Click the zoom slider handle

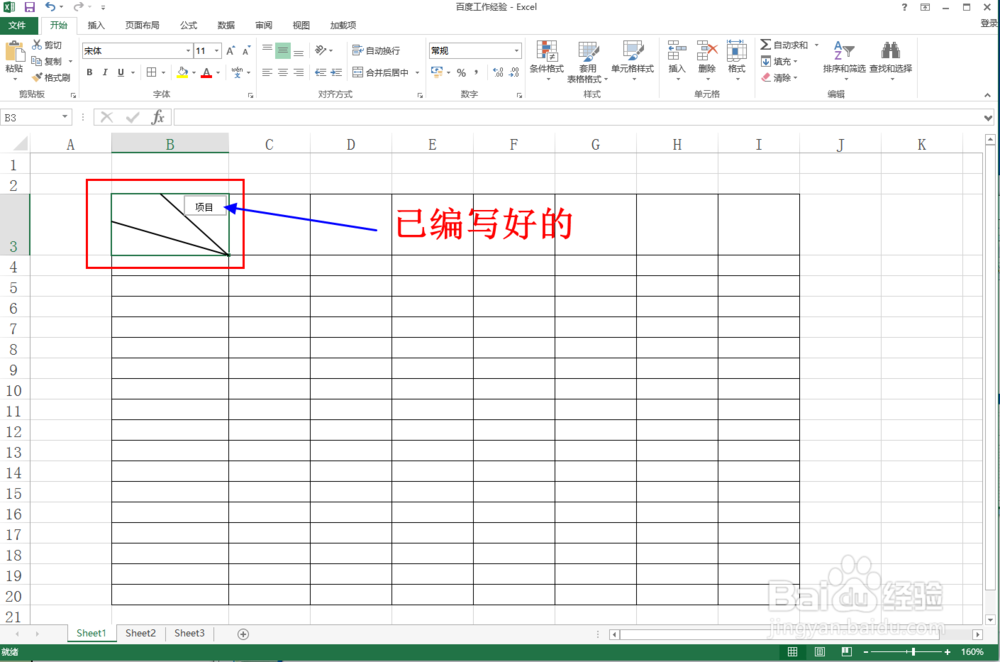[x=914, y=652]
